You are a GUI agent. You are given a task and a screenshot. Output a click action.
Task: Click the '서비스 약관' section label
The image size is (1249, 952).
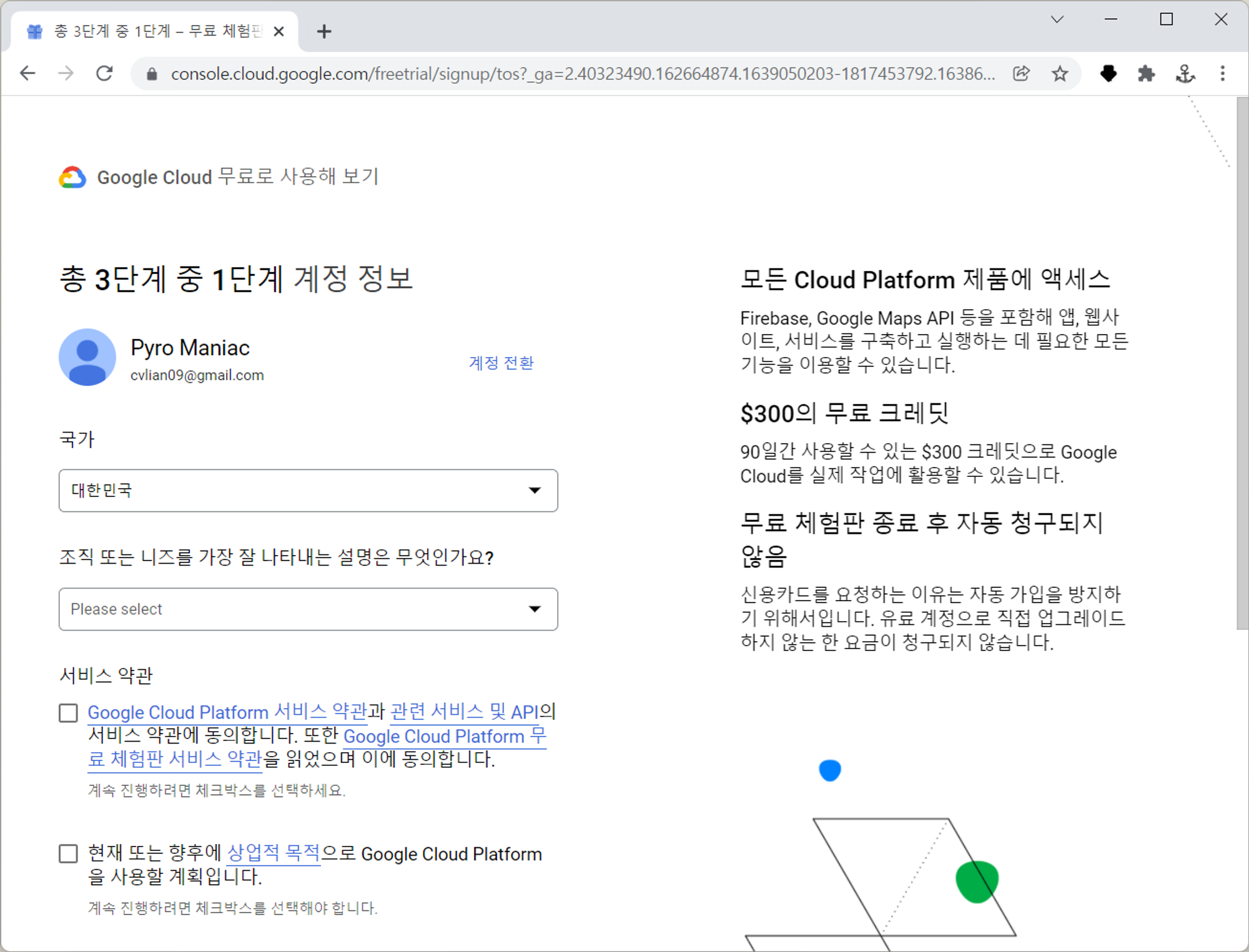tap(106, 675)
